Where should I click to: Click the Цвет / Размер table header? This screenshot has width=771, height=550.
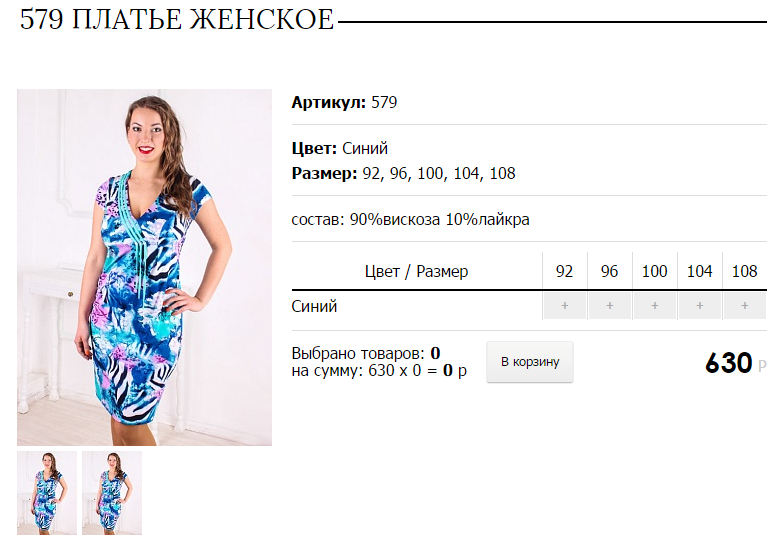point(416,271)
